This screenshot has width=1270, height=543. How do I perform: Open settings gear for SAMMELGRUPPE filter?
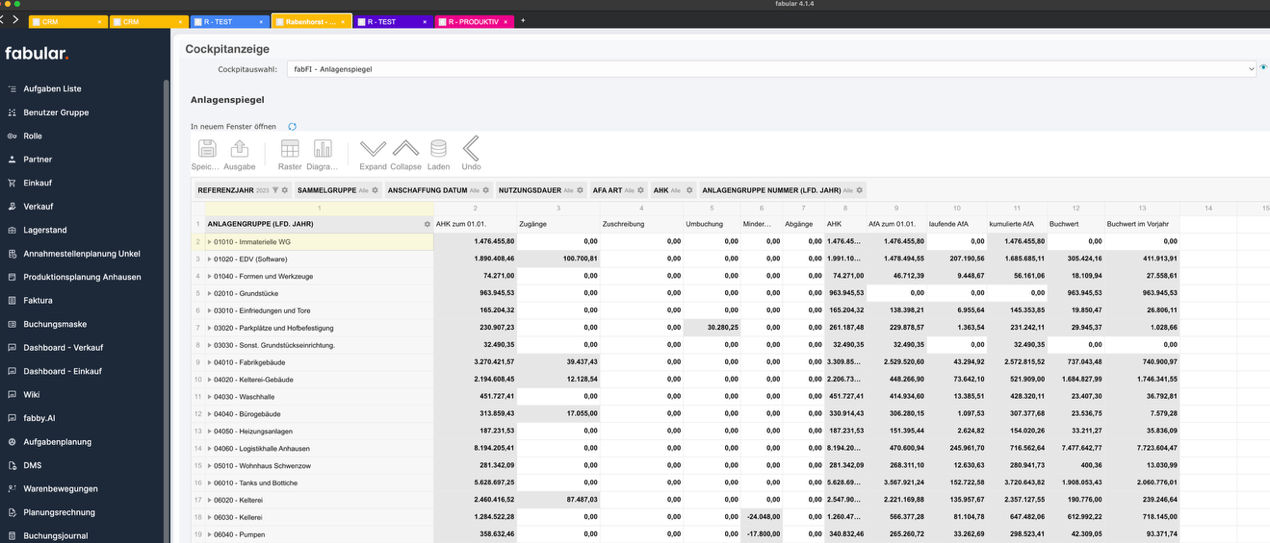point(377,190)
